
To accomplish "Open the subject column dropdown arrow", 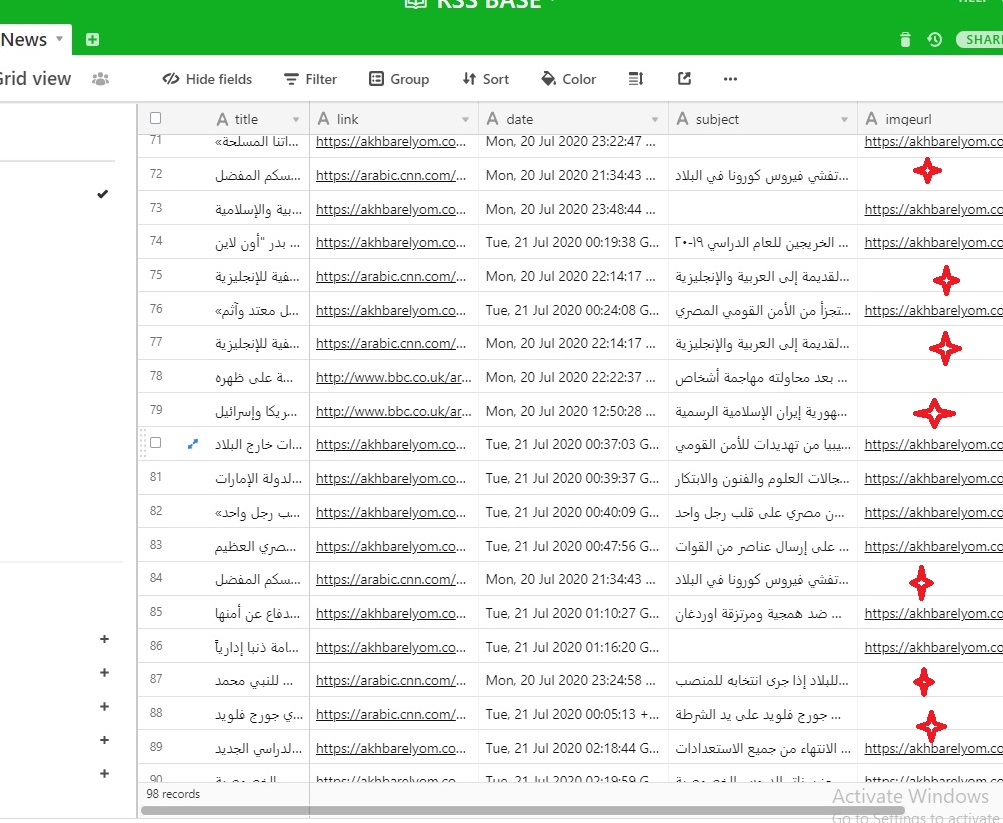I will [844, 120].
